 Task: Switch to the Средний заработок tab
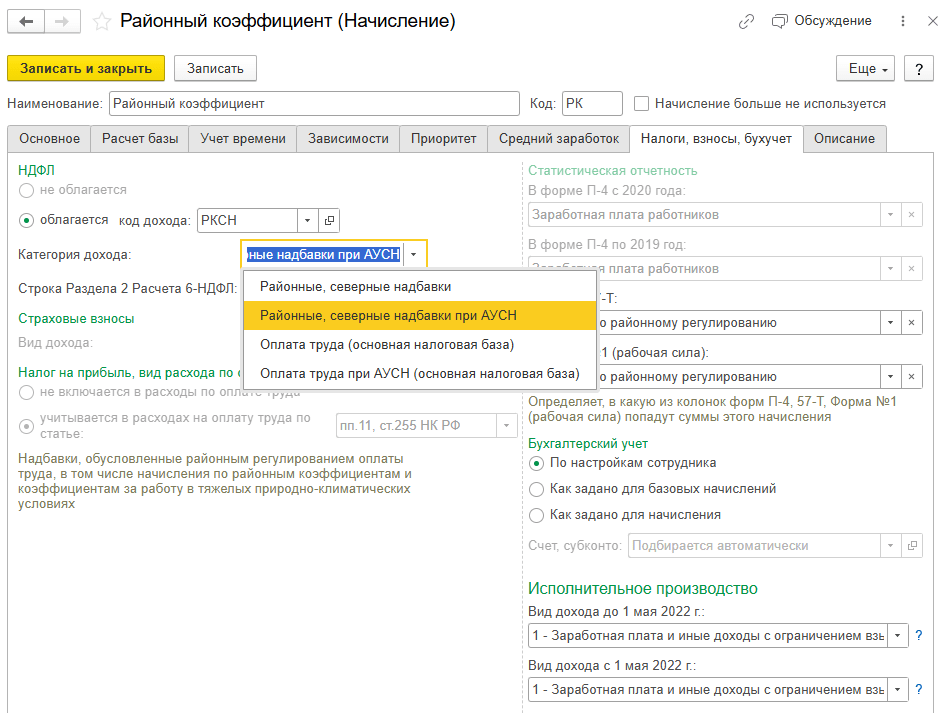(559, 139)
